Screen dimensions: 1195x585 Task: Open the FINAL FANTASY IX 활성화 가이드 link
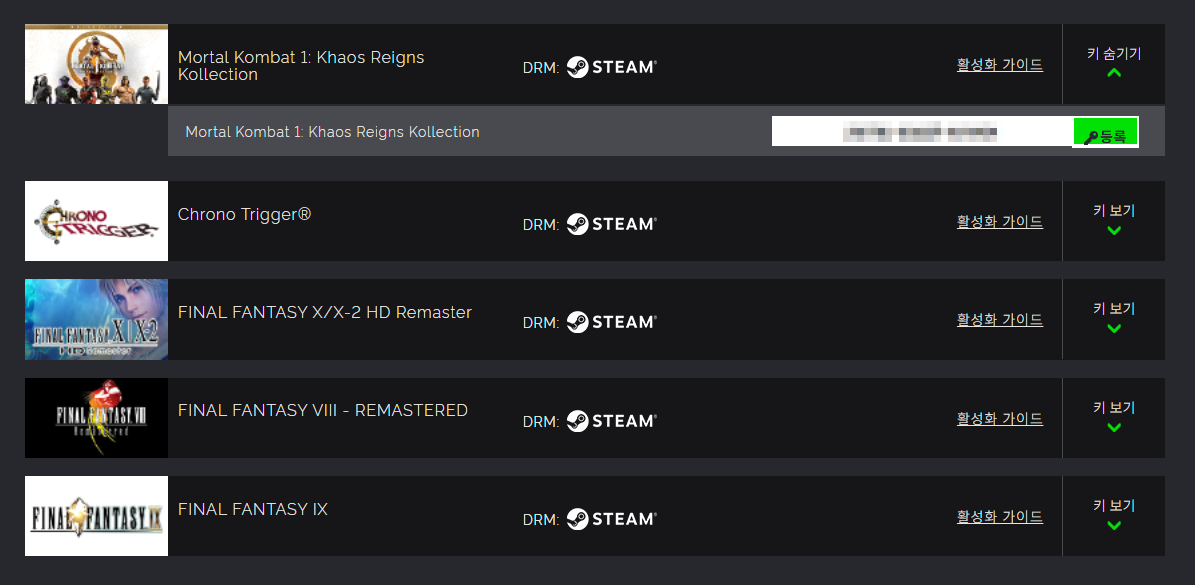(999, 517)
